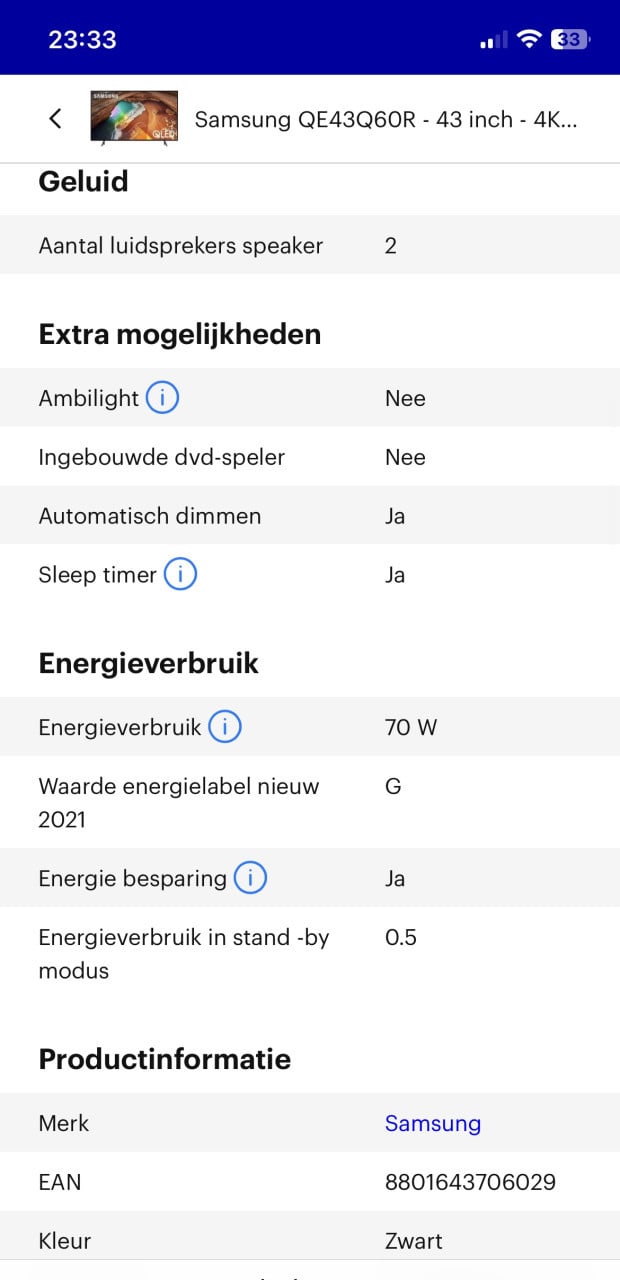Viewport: 620px width, 1280px height.
Task: Tap the Productinformatie section heading
Action: click(165, 1059)
